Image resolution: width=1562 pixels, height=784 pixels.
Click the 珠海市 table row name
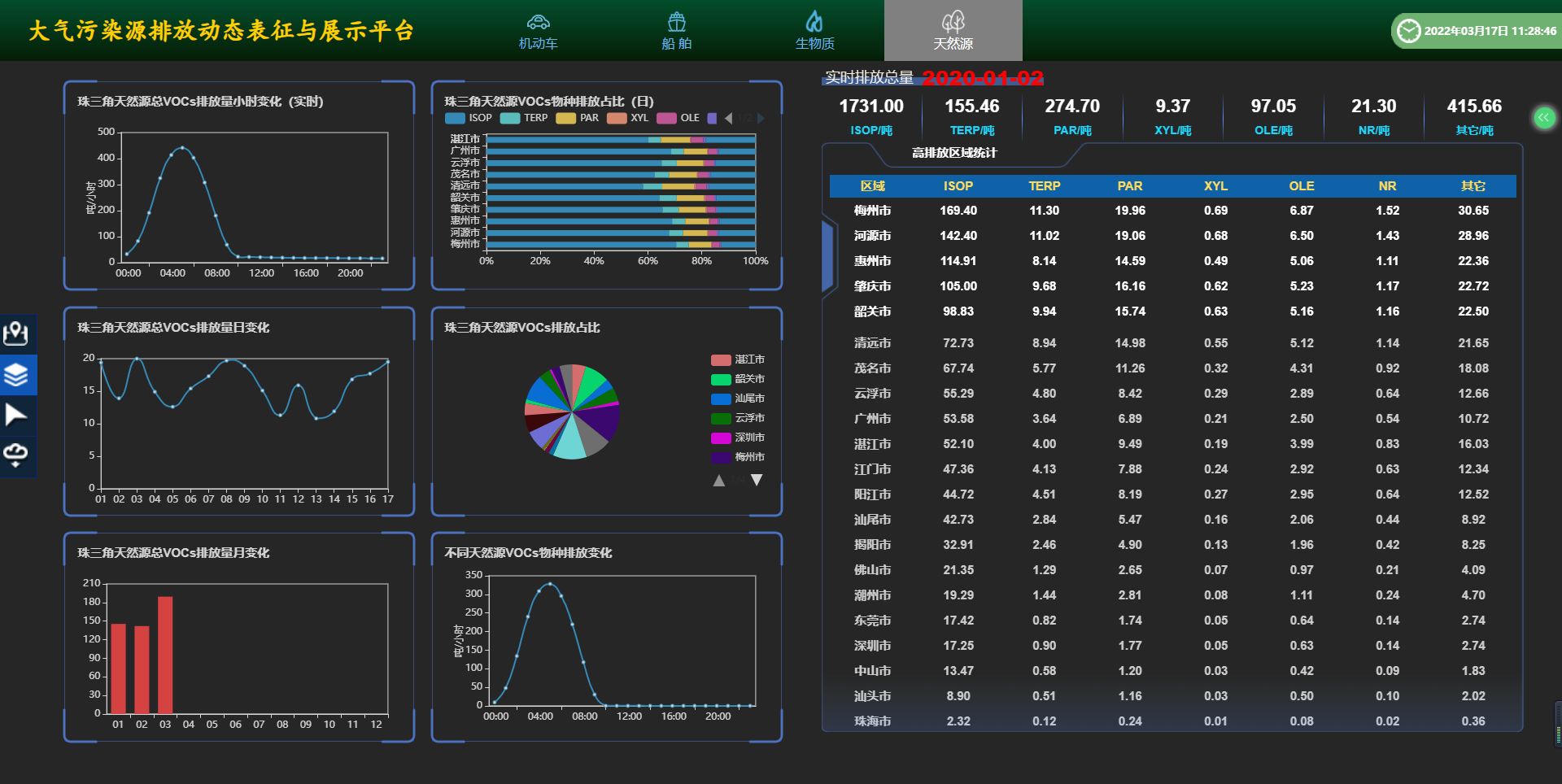click(873, 721)
